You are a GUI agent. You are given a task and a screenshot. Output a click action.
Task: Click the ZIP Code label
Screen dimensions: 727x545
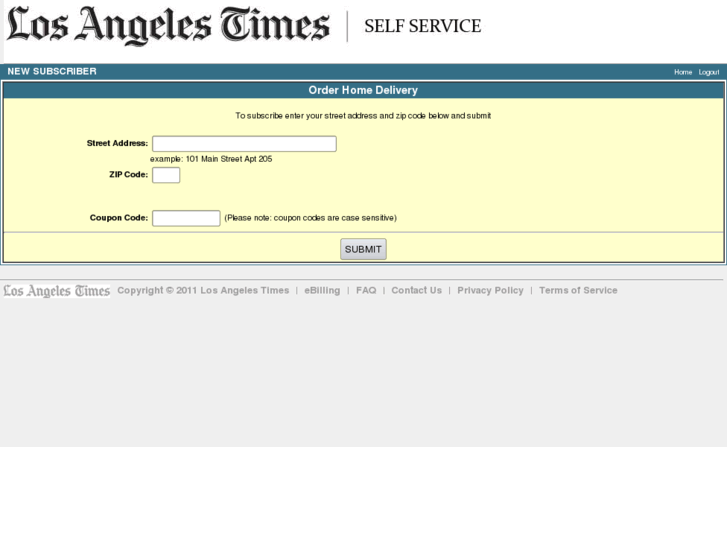point(128,174)
